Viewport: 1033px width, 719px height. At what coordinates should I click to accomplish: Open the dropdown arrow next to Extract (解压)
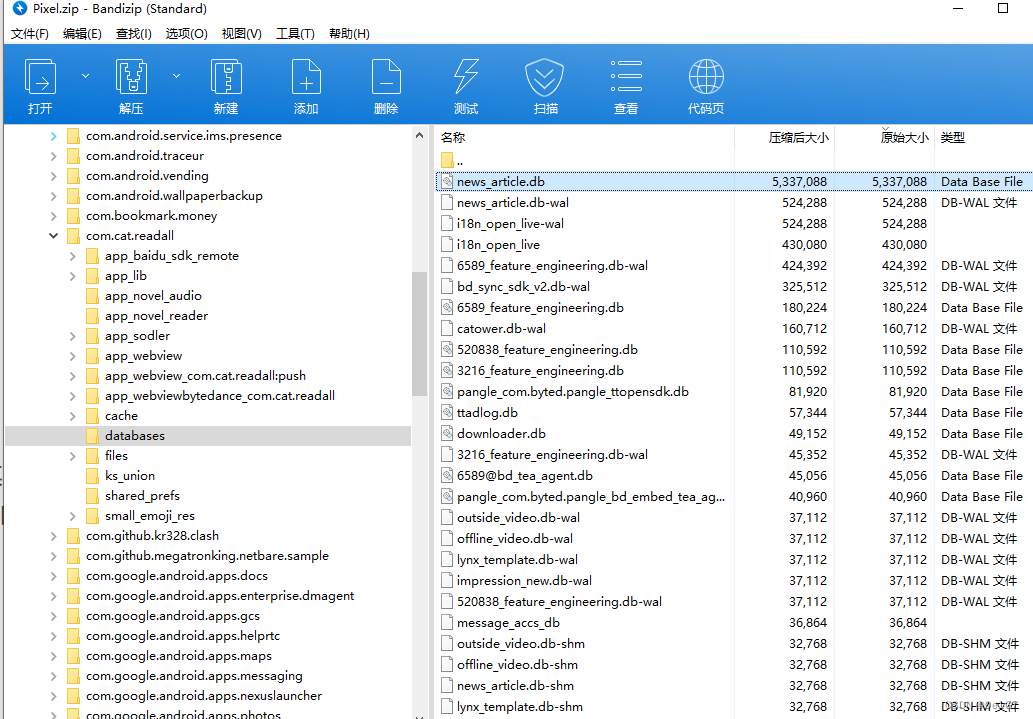point(177,76)
